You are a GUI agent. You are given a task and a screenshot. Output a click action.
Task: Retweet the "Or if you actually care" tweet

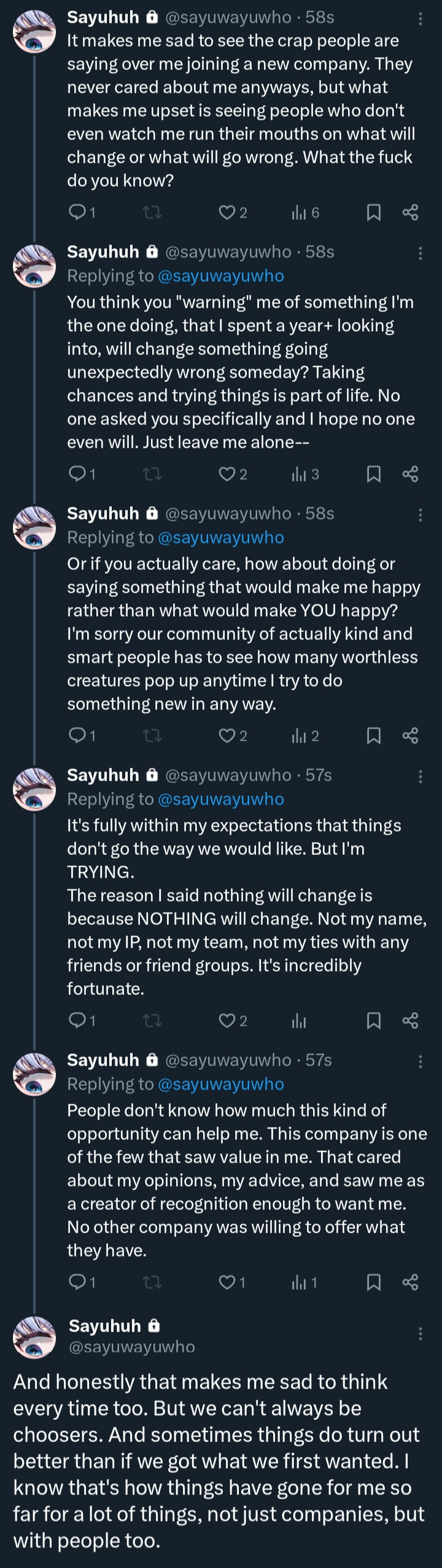(x=152, y=736)
